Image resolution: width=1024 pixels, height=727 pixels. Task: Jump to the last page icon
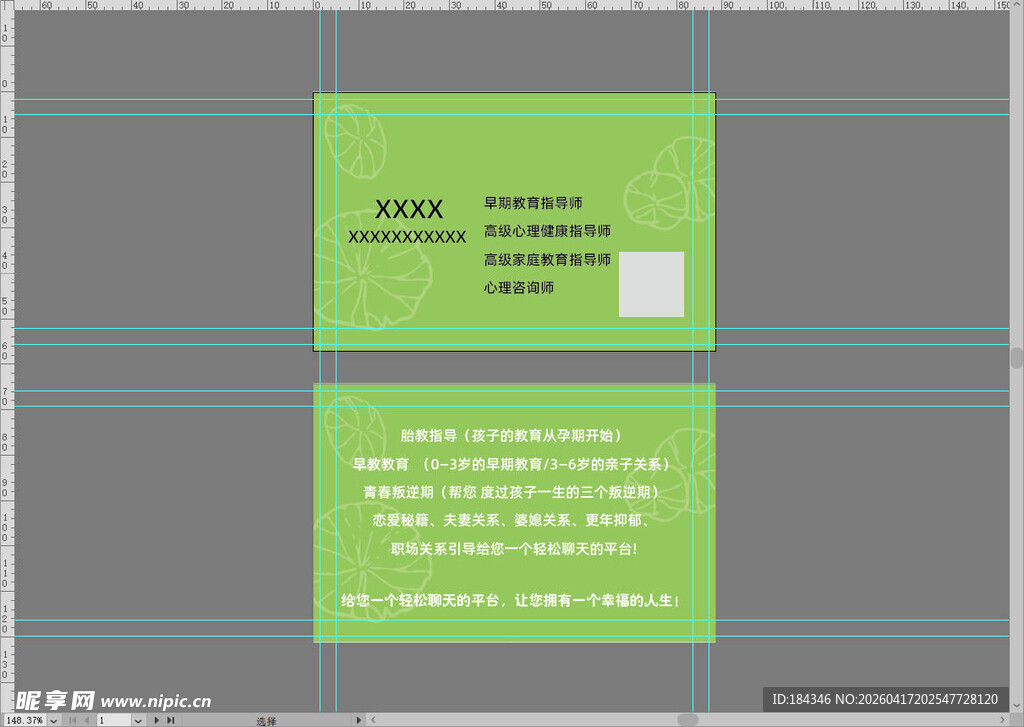(171, 719)
